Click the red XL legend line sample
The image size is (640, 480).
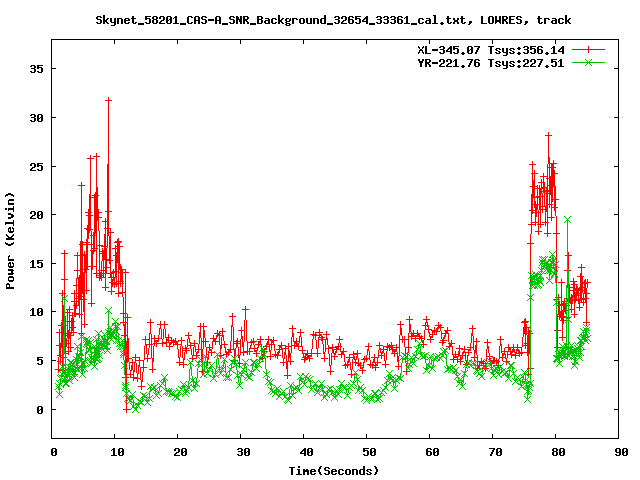[589, 49]
